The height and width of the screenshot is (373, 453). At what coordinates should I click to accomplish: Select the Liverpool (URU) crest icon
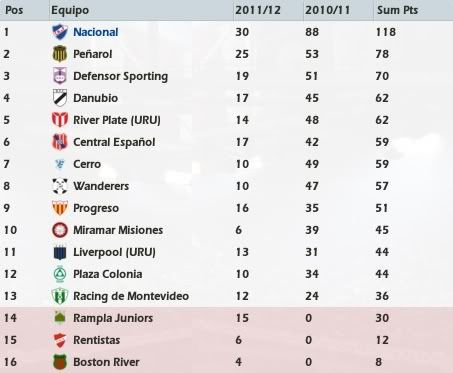[60, 252]
